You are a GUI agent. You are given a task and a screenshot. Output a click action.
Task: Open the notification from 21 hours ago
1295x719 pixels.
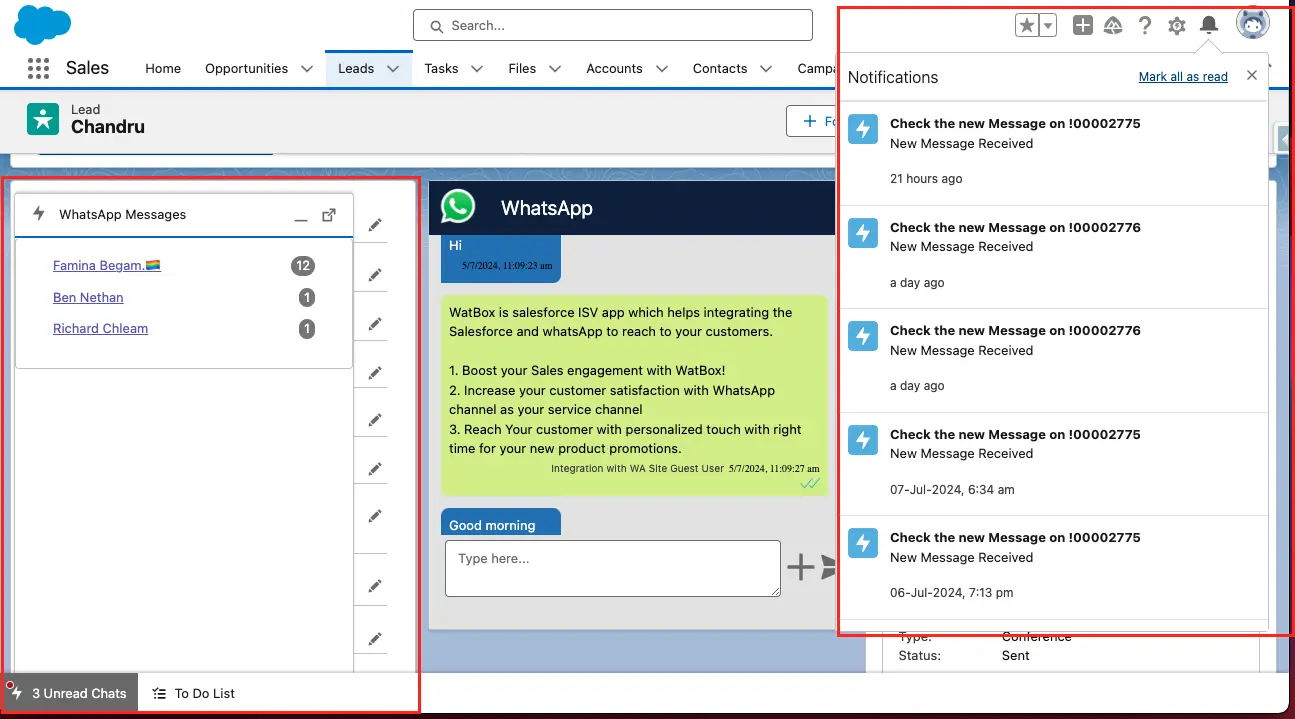(x=1053, y=152)
